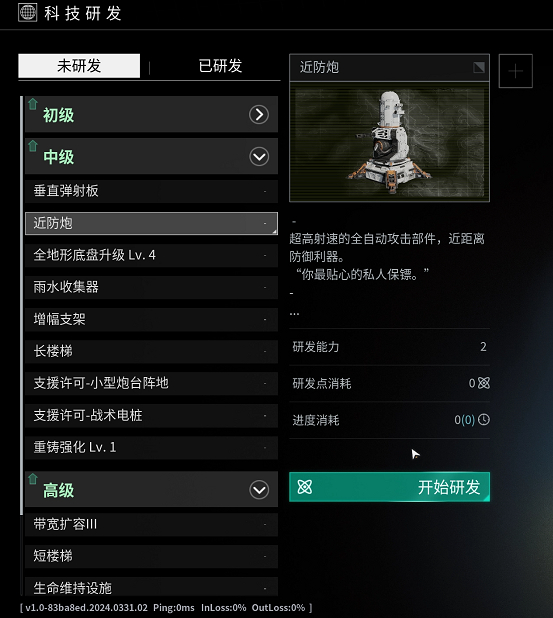Click the corner icon in 近防炮 header

point(479,67)
